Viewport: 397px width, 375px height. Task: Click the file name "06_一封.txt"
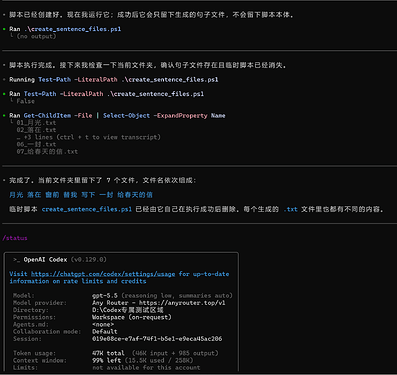point(36,144)
